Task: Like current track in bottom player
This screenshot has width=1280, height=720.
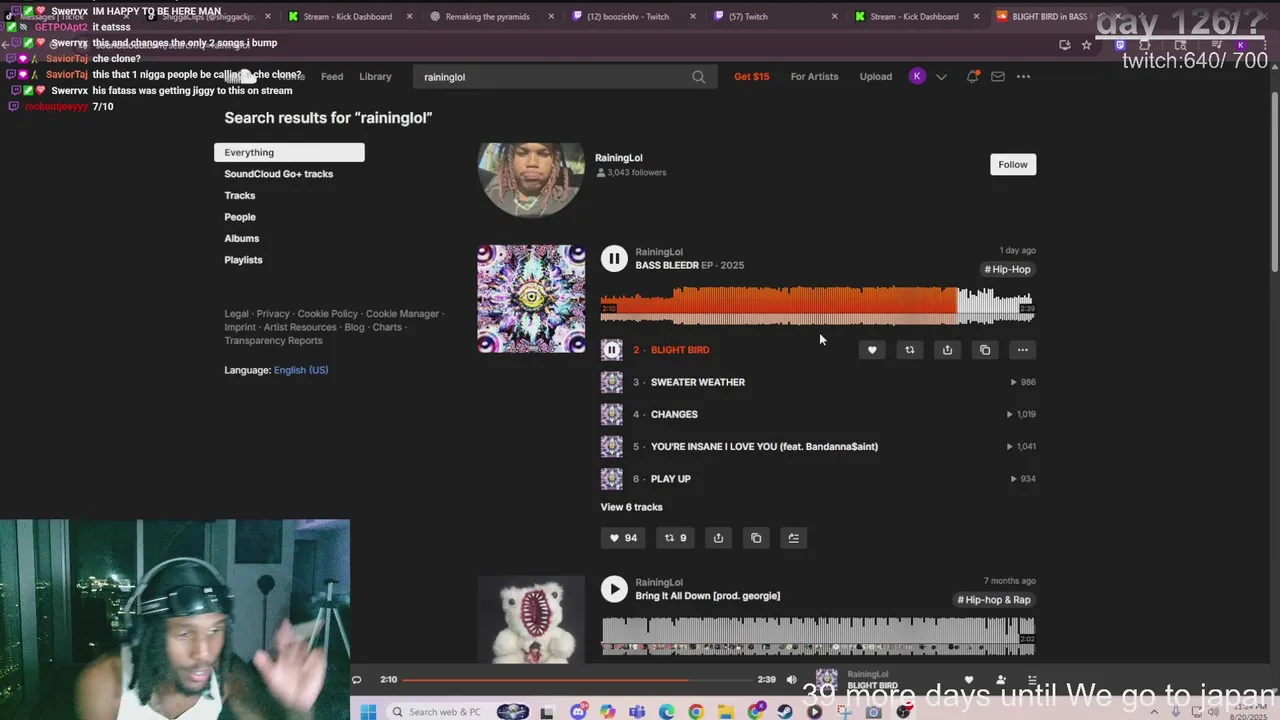Action: click(968, 680)
